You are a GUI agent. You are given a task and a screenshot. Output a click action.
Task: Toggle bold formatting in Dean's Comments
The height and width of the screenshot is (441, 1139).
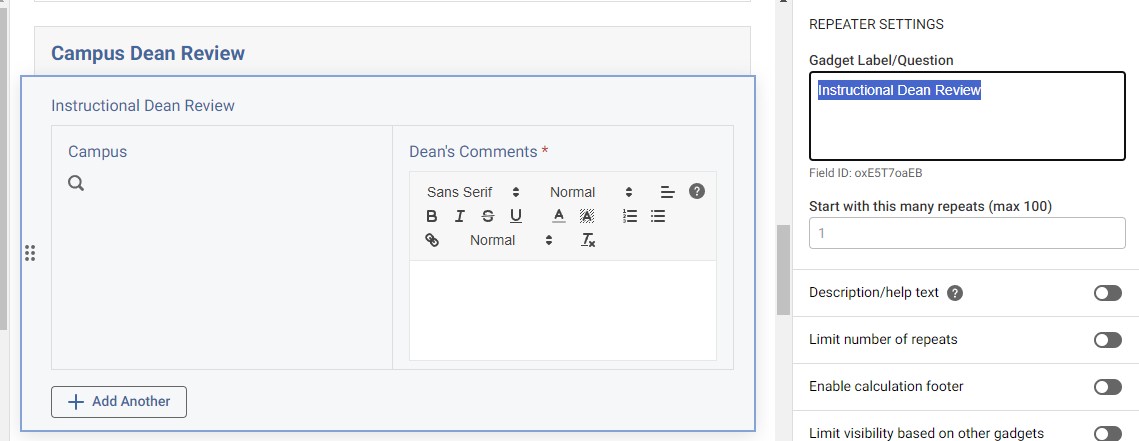click(x=432, y=216)
